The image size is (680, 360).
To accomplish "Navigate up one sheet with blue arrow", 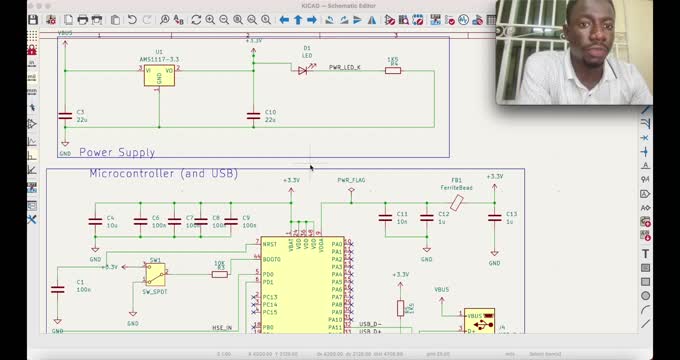I will tap(298, 20).
